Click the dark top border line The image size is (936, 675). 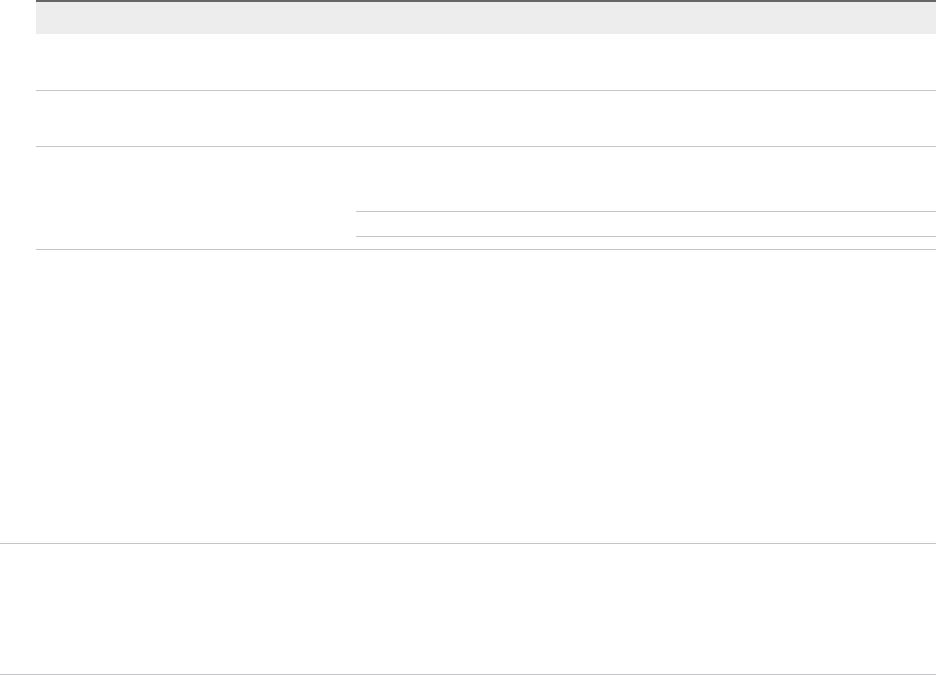click(x=478, y=1)
